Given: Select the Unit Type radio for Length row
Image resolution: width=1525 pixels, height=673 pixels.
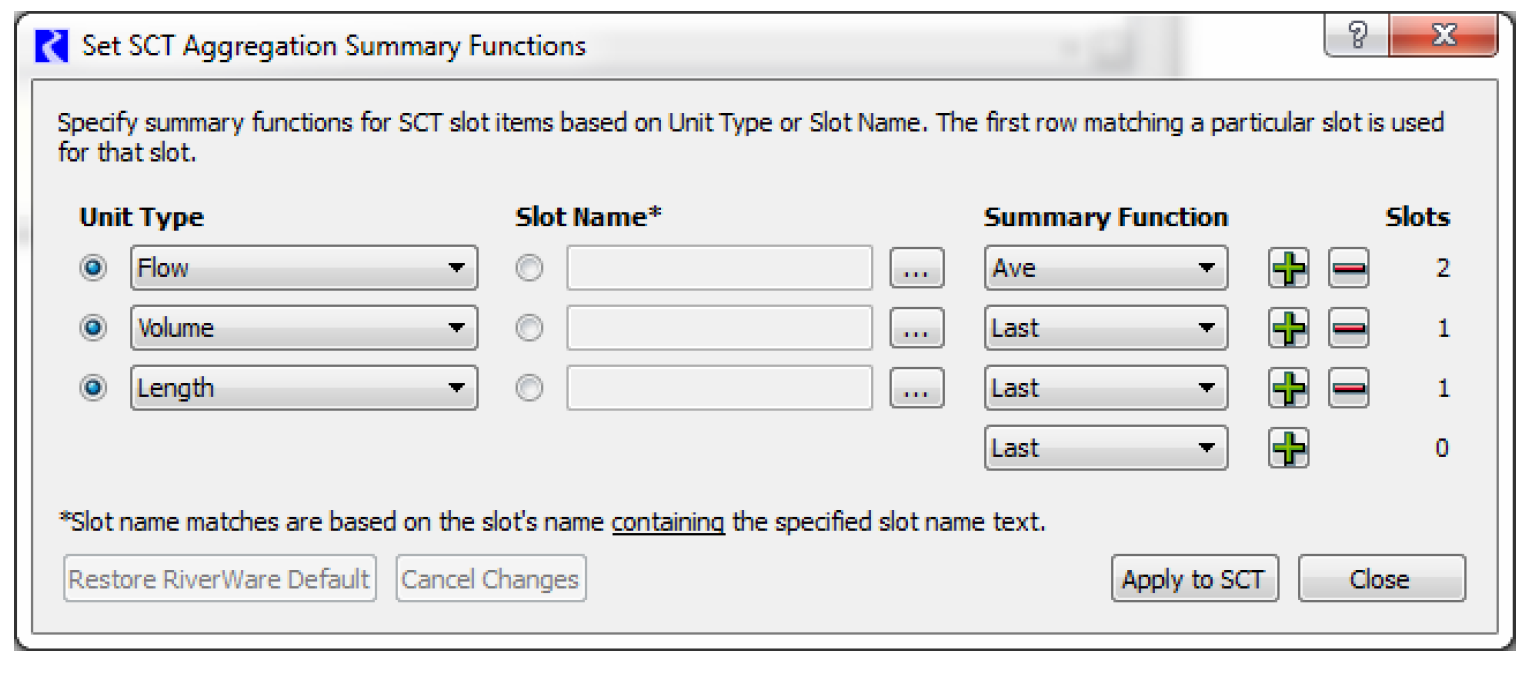Looking at the screenshot, I should [x=94, y=388].
